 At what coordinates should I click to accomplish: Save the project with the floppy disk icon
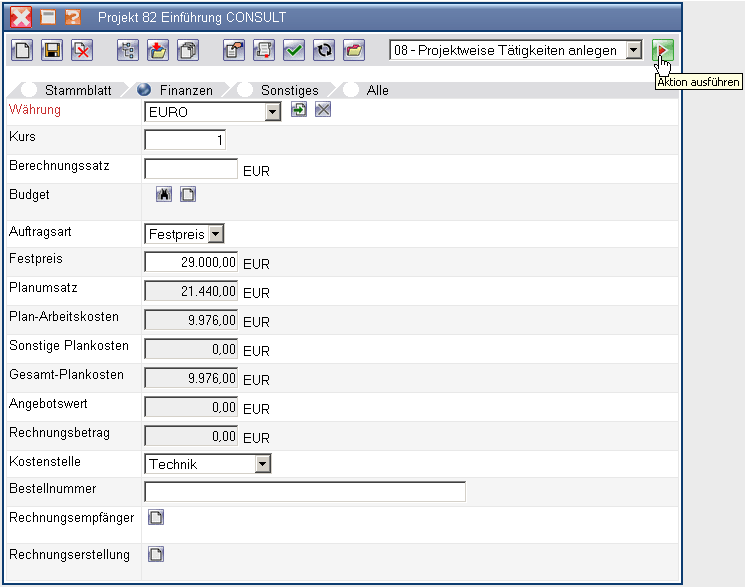[53, 50]
